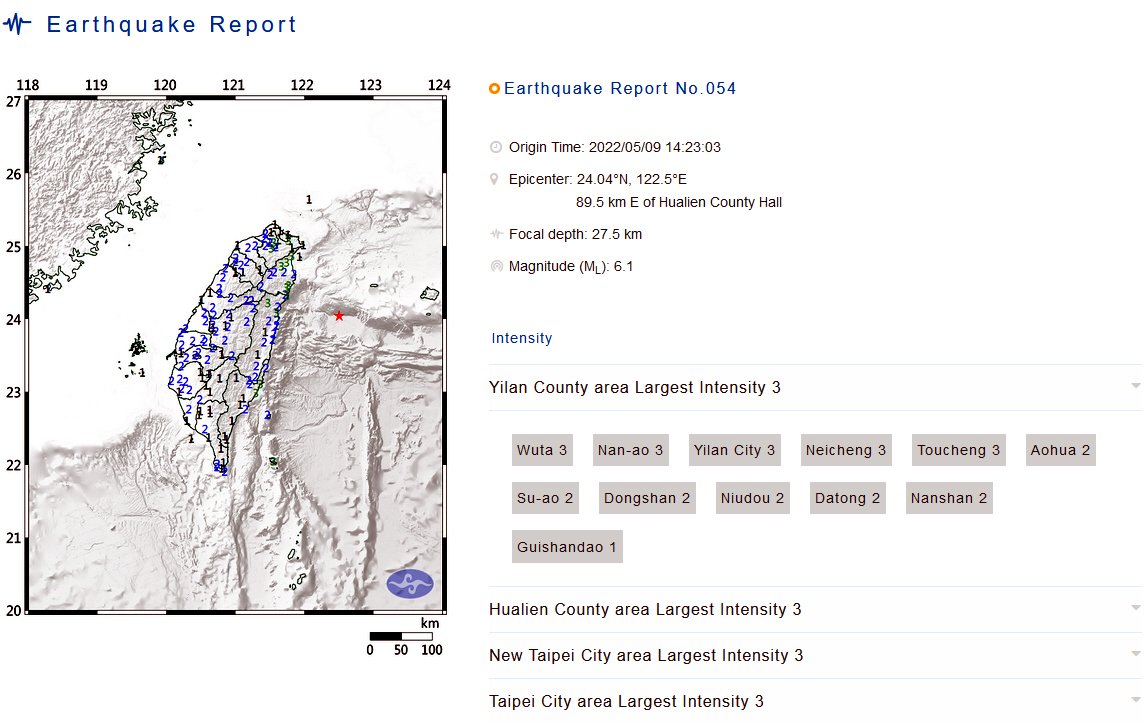This screenshot has width=1146, height=724.
Task: Select the Nan-ao 3 station tag
Action: click(631, 450)
